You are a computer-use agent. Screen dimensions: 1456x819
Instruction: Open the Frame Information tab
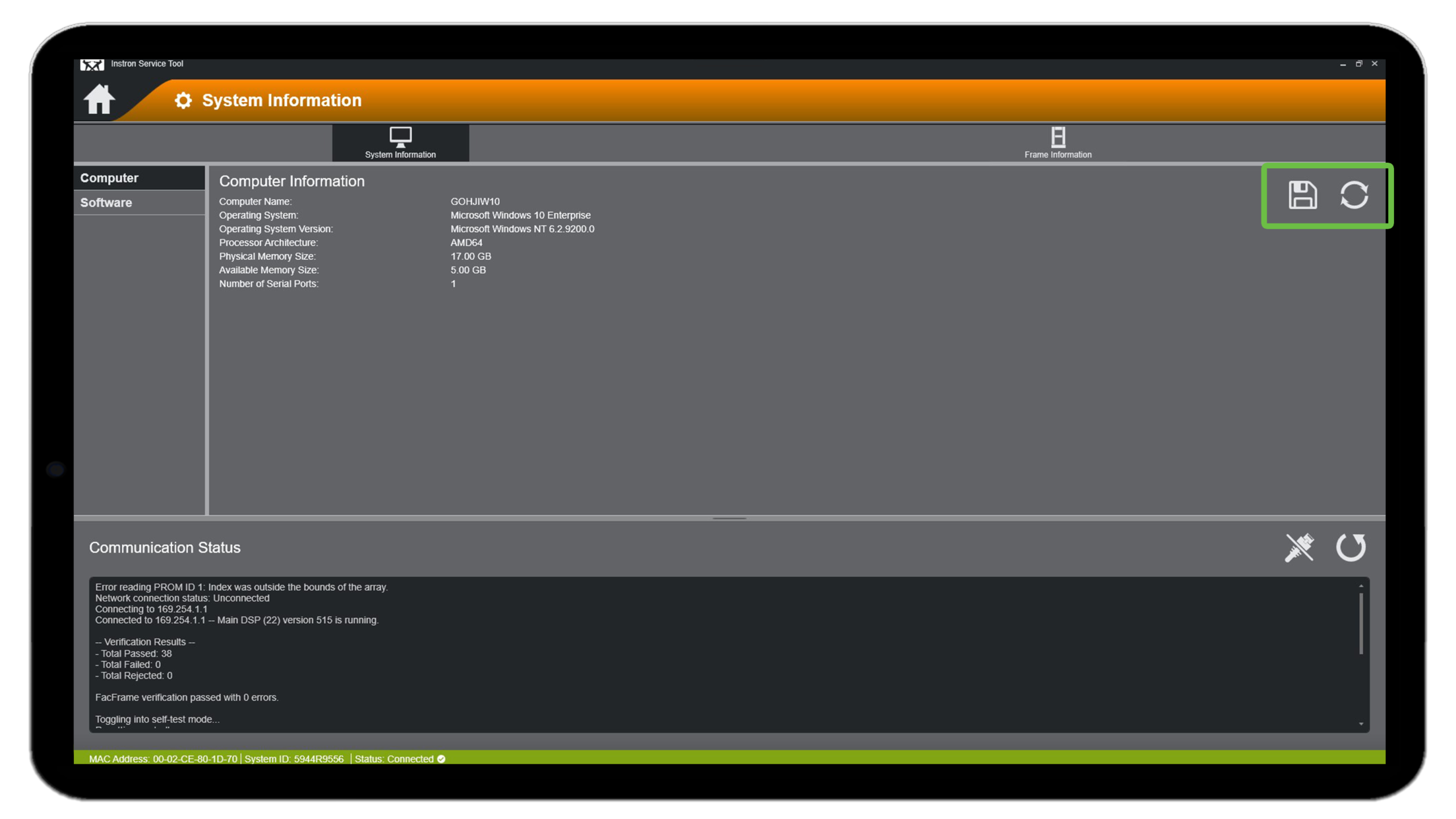(1057, 143)
